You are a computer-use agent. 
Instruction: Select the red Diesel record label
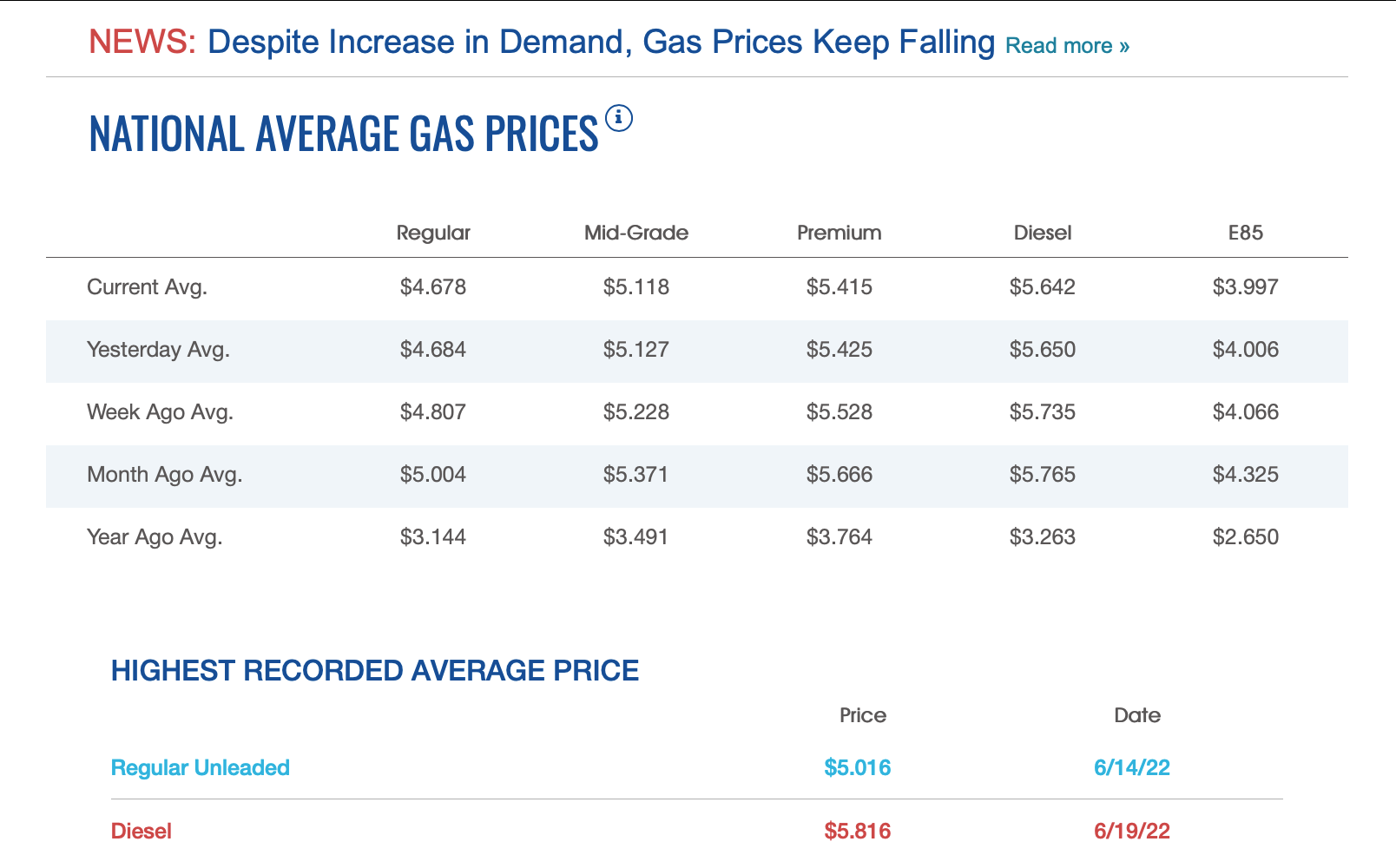click(142, 832)
